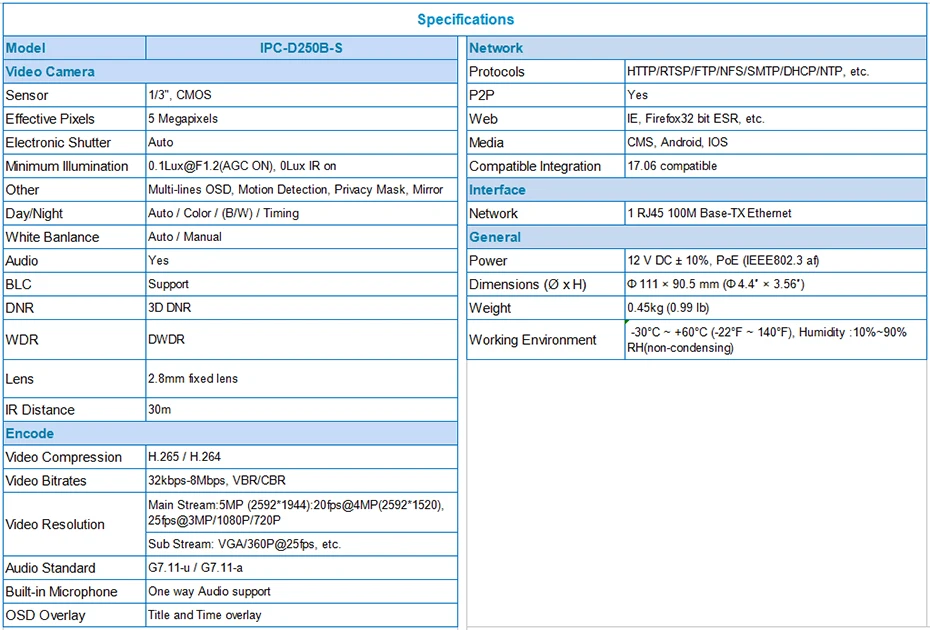This screenshot has width=930, height=630.
Task: Click the Working Environment label
Action: point(533,340)
